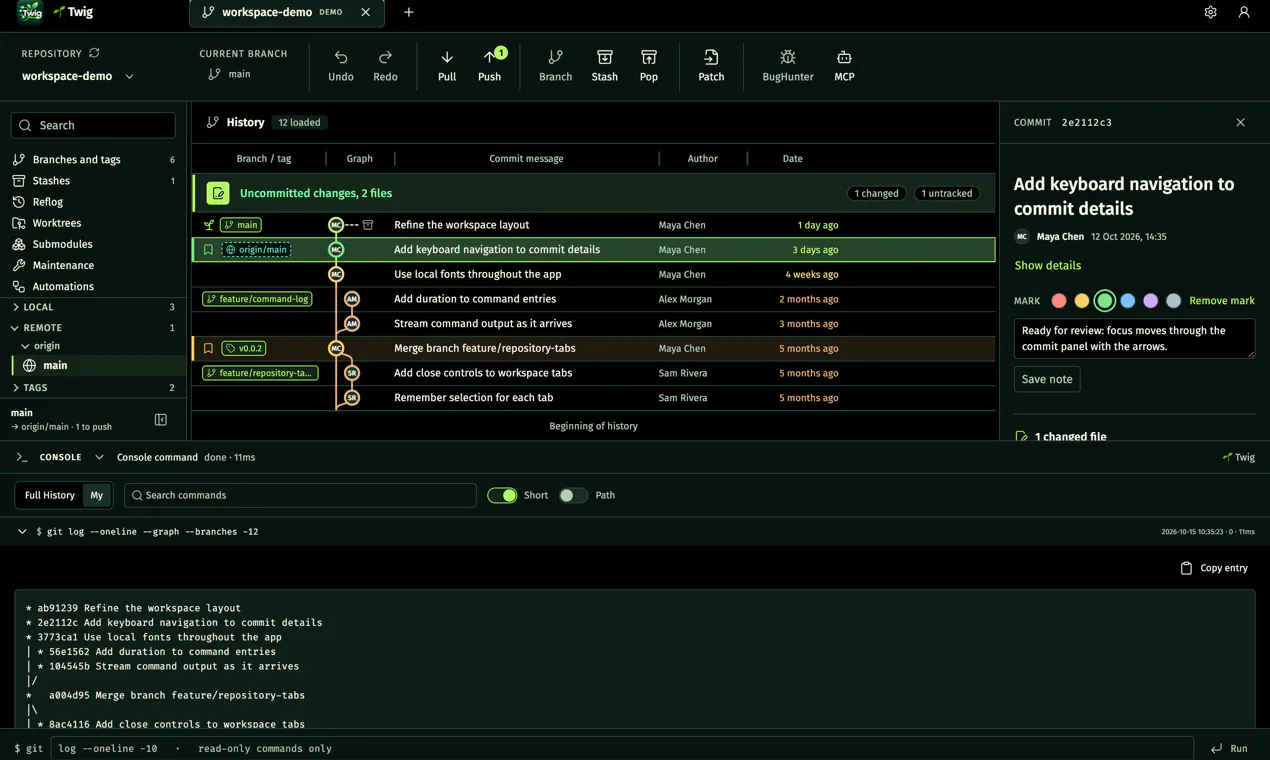Switch to Full History view
Image resolution: width=1270 pixels, height=760 pixels.
click(x=50, y=495)
